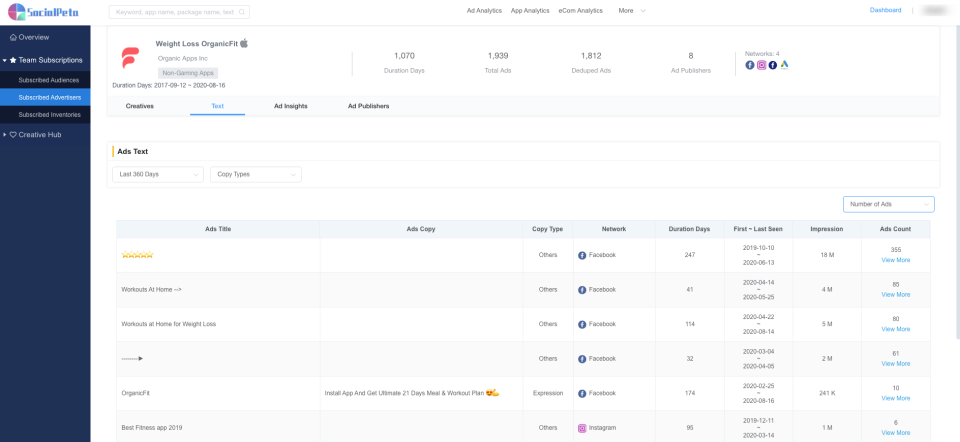960x442 pixels.
Task: Click the dark blue Facebook network icon
Action: pyautogui.click(x=773, y=65)
